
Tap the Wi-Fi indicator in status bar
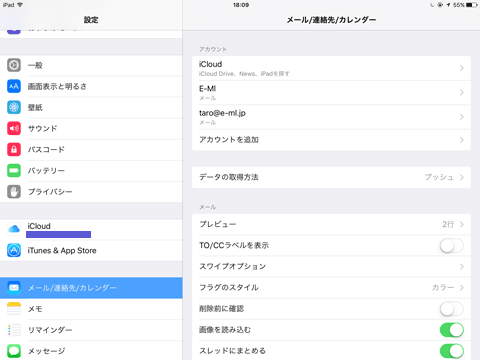[x=20, y=5]
